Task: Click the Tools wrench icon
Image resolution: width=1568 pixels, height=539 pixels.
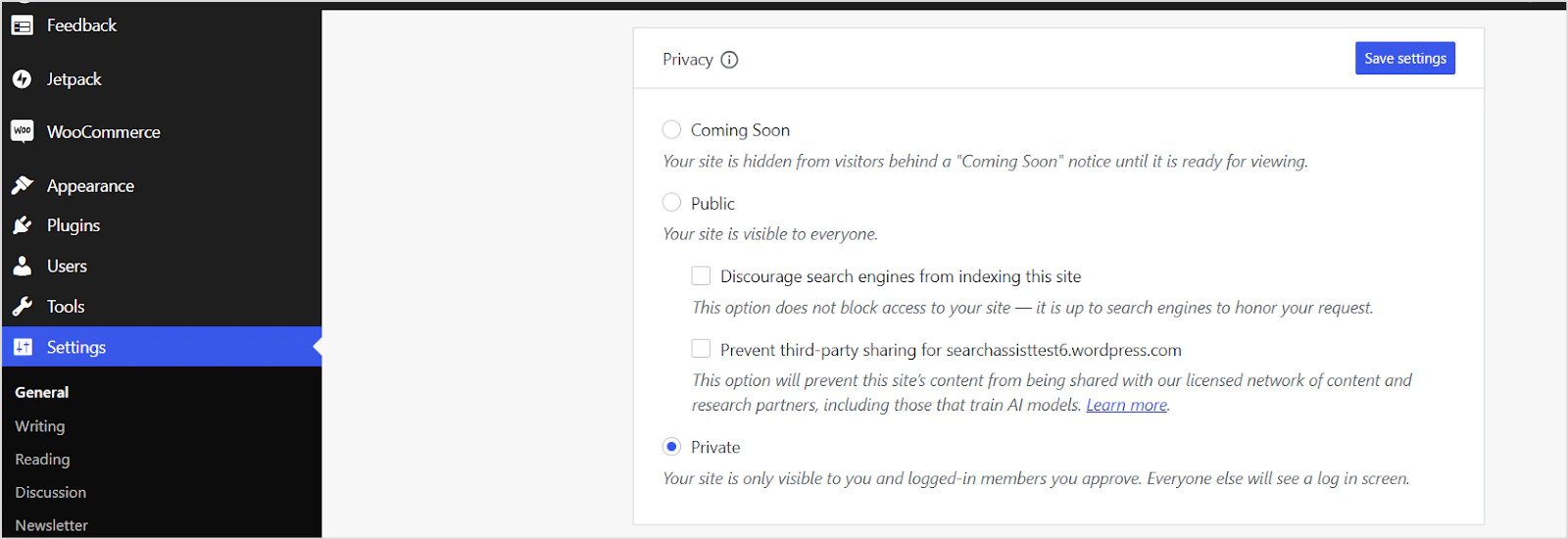Action: (23, 307)
